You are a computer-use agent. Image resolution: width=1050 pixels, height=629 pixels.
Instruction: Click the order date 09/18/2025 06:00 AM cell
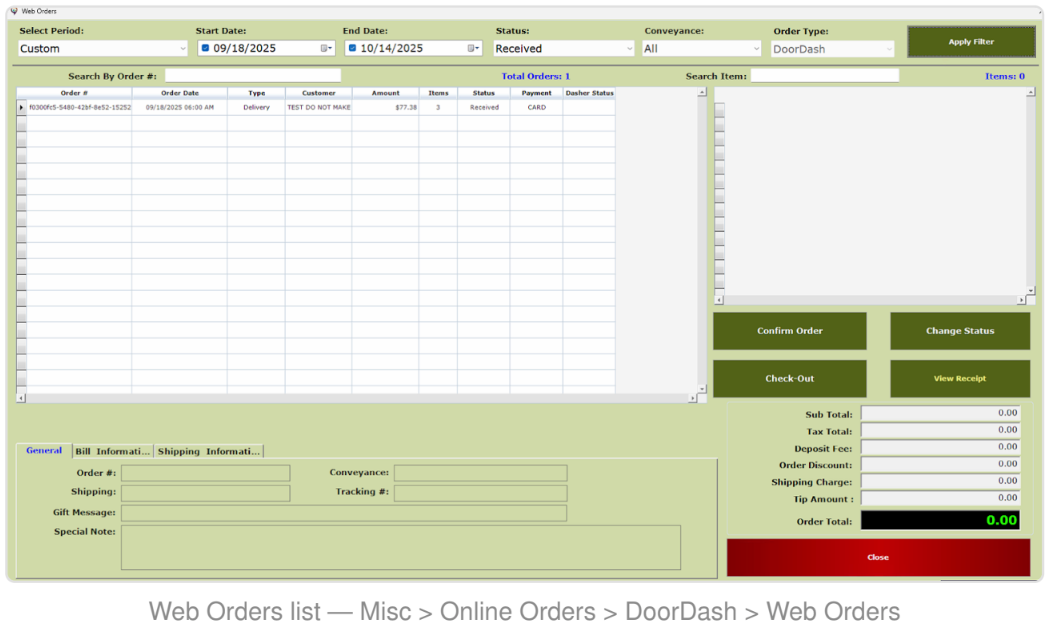(179, 107)
